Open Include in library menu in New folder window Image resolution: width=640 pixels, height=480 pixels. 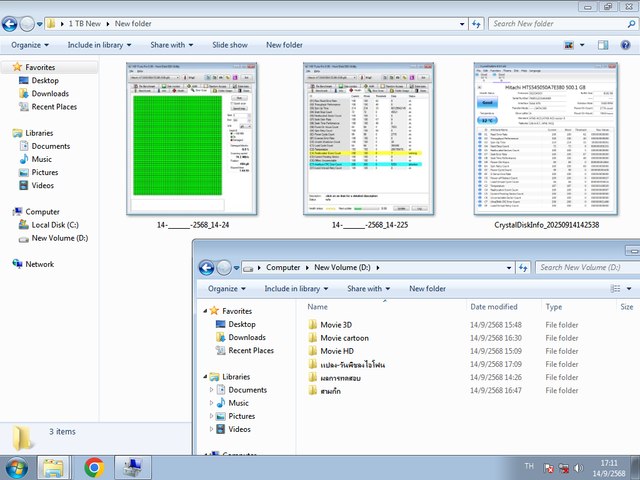coord(99,45)
